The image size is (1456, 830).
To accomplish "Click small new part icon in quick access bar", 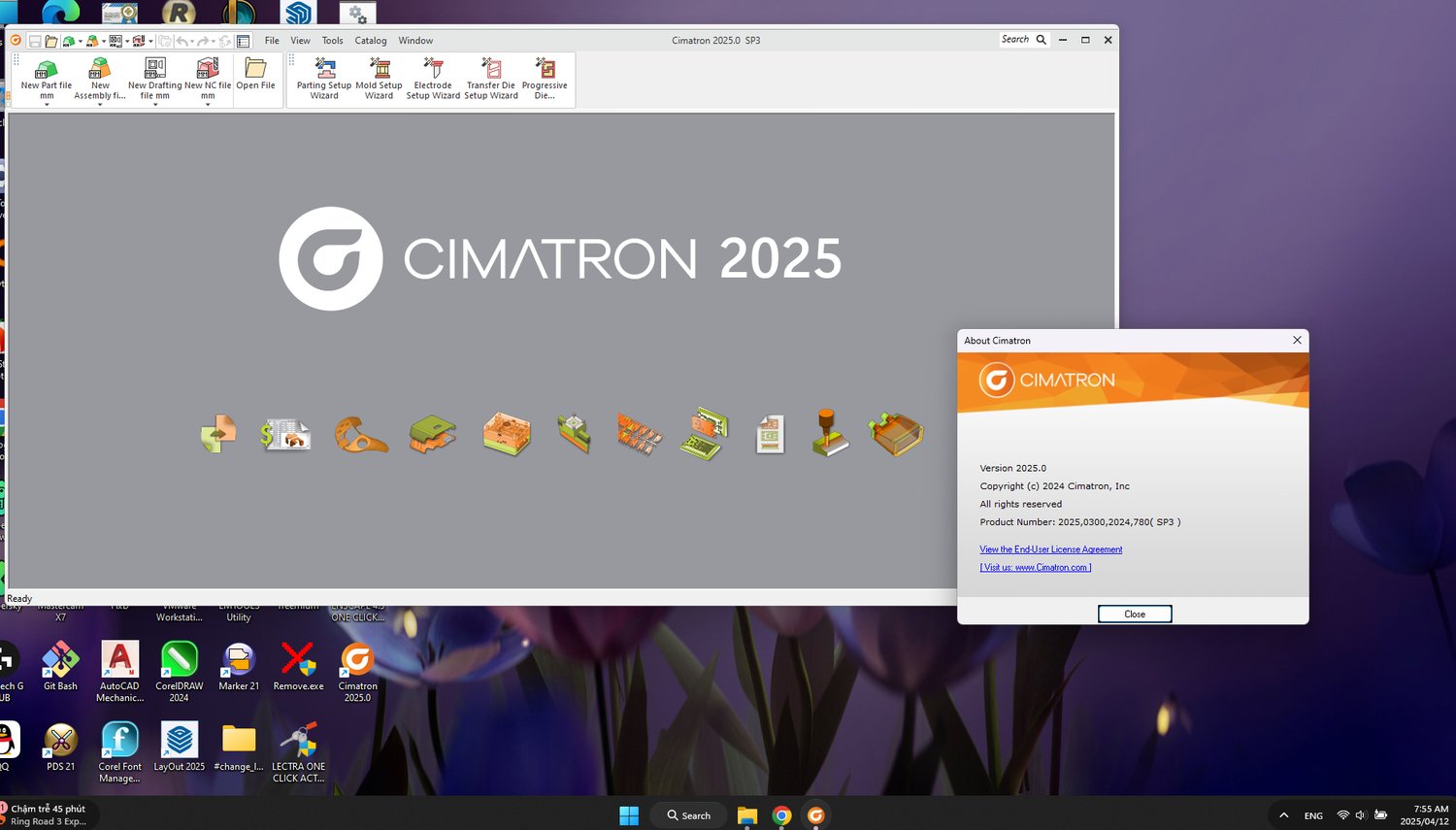I will [69, 41].
